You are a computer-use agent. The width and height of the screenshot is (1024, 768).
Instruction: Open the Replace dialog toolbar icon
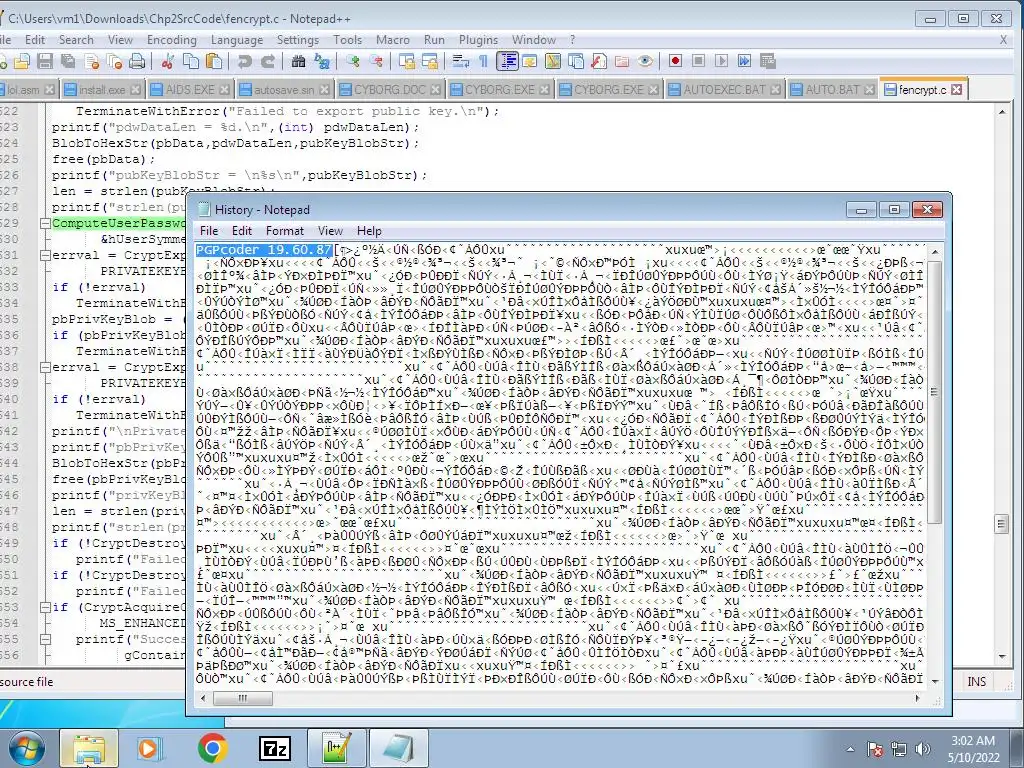point(321,61)
